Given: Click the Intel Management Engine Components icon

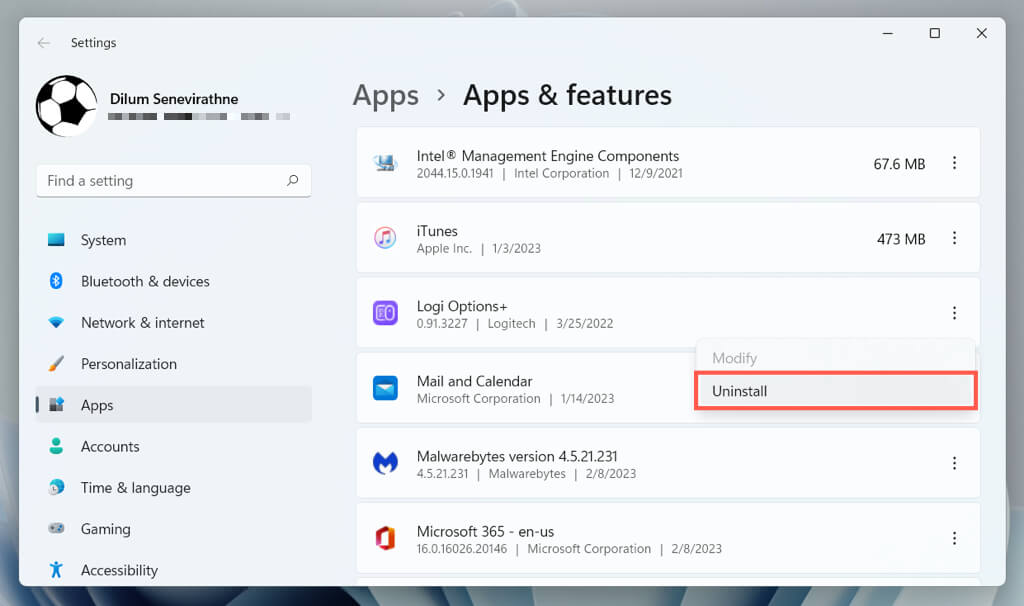Looking at the screenshot, I should click(x=385, y=163).
